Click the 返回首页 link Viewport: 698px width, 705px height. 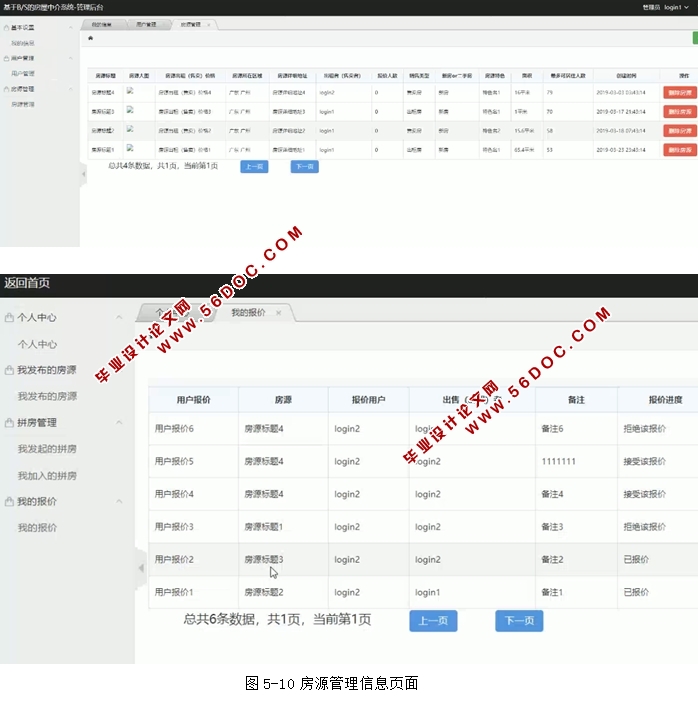coord(27,283)
